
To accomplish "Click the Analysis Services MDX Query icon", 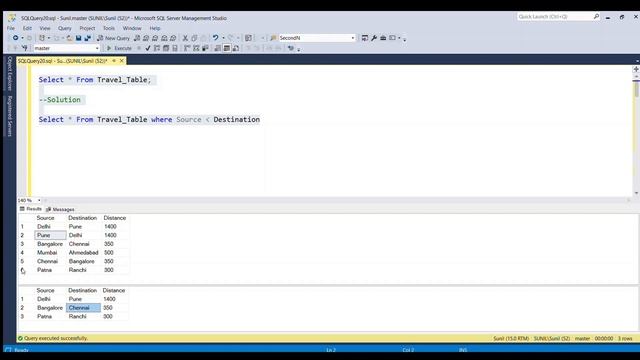I will 146,38.
